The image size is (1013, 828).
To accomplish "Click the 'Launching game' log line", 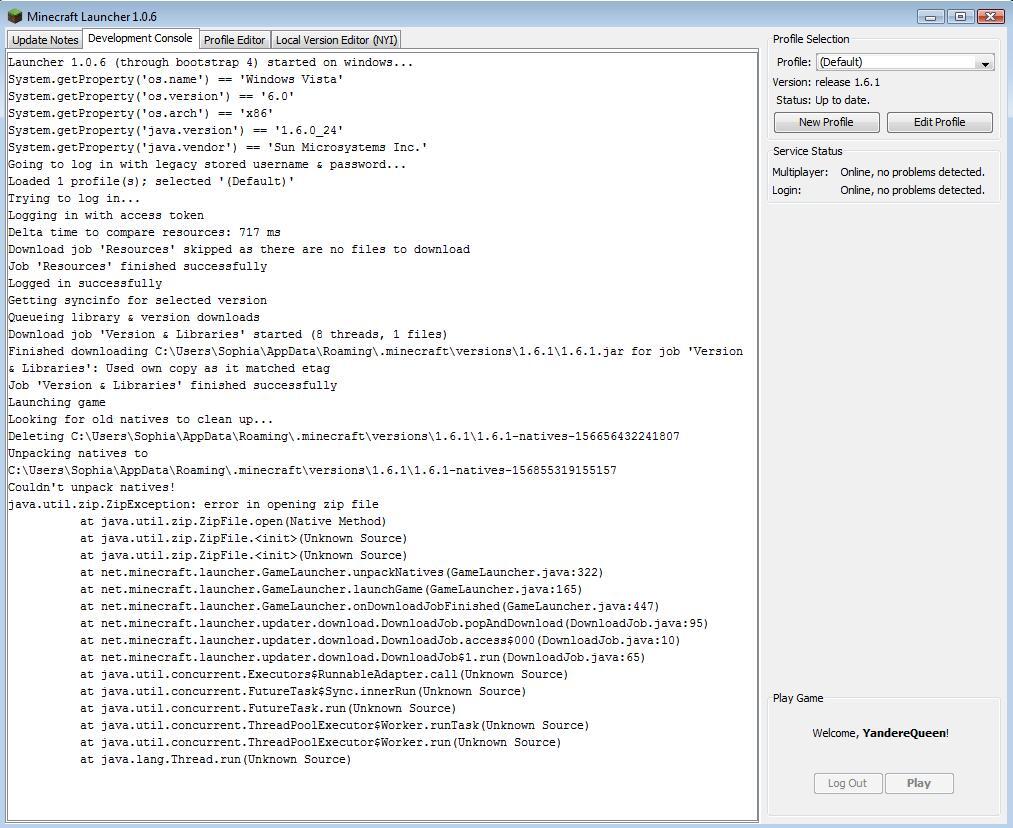I will point(57,402).
